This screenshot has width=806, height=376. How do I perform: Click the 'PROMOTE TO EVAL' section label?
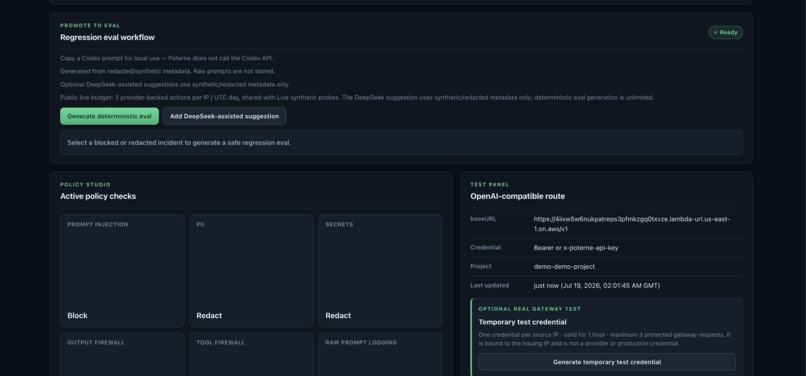[90, 25]
